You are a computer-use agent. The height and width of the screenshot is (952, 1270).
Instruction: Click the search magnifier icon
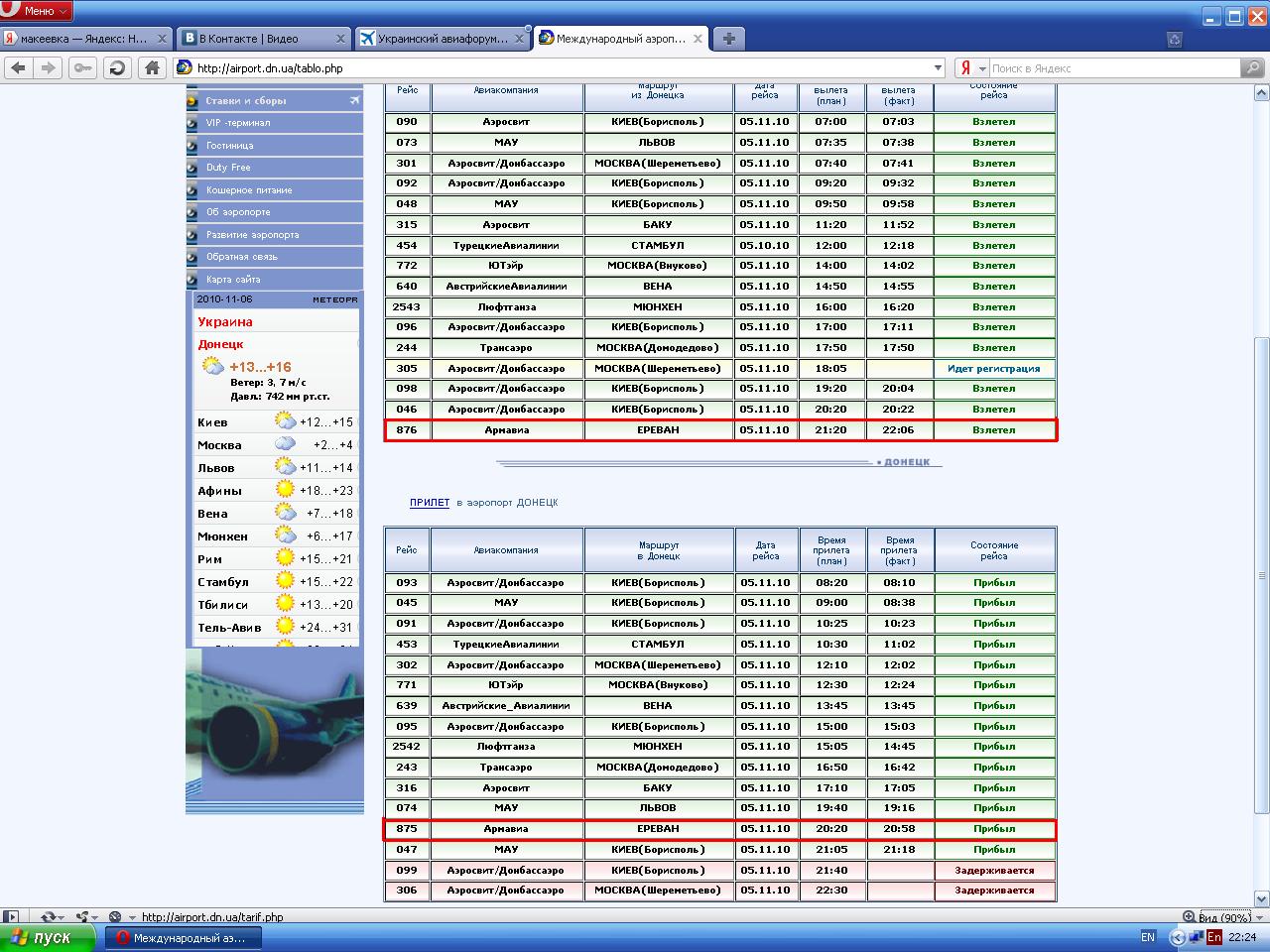click(1254, 68)
